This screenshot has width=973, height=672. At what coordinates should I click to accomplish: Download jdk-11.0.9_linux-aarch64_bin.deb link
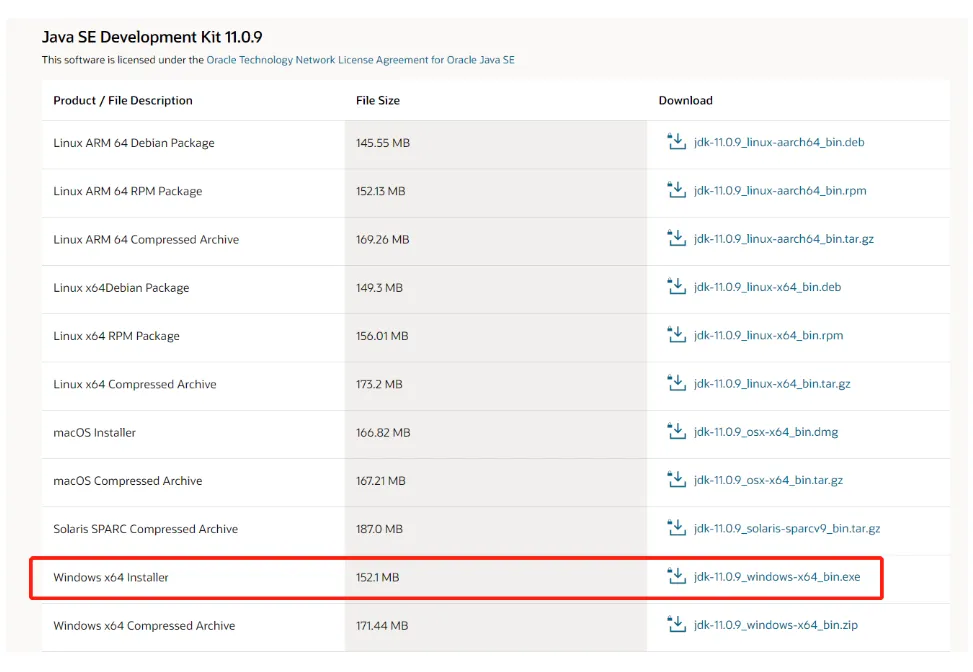(x=779, y=142)
